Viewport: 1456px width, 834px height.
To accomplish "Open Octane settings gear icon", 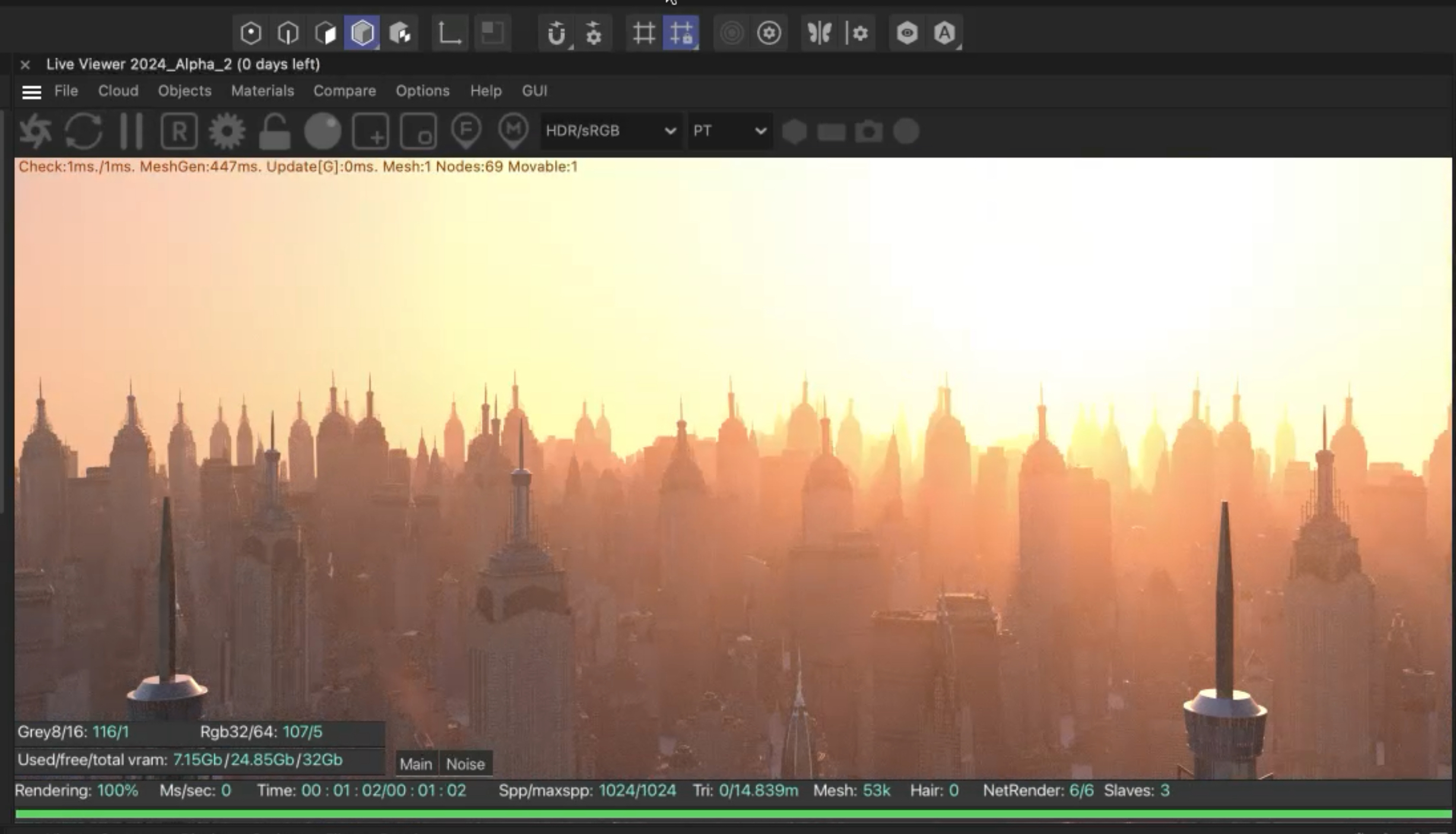I will pos(227,131).
